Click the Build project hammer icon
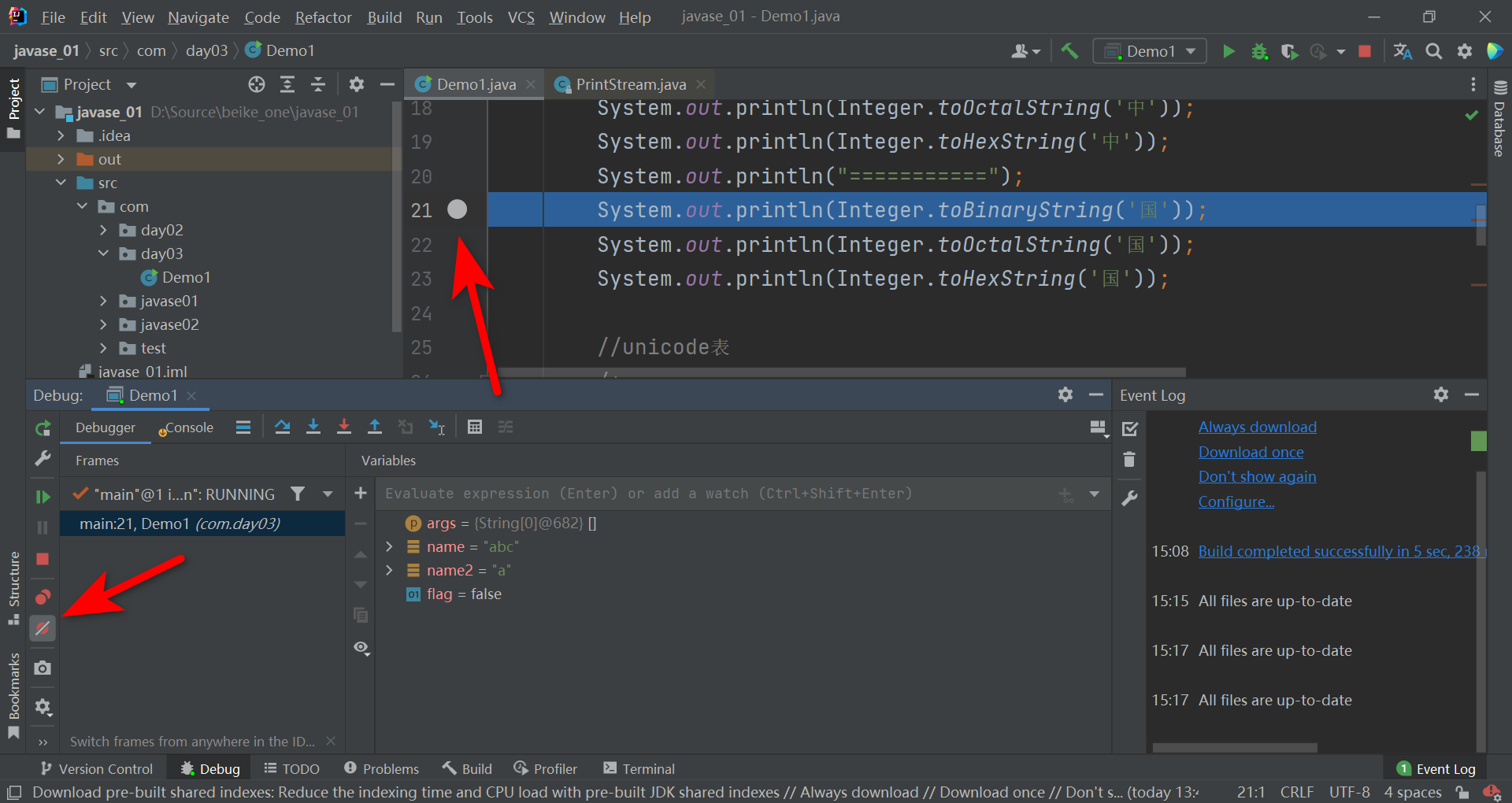This screenshot has height=803, width=1512. 1069,51
